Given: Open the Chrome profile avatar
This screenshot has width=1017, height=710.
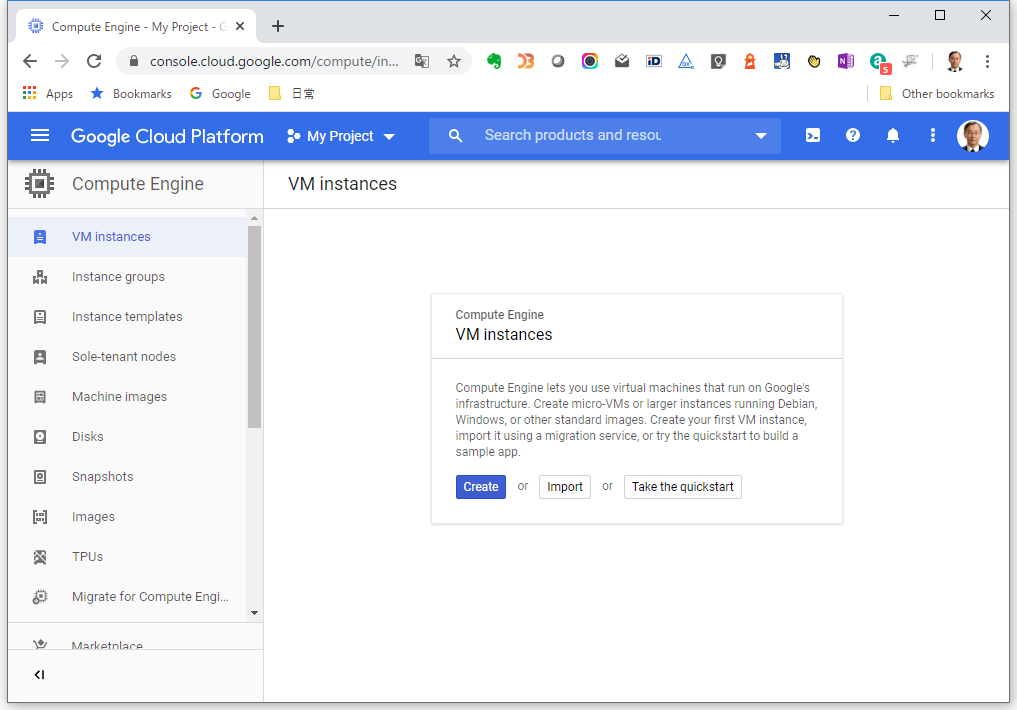Looking at the screenshot, I should 954,61.
